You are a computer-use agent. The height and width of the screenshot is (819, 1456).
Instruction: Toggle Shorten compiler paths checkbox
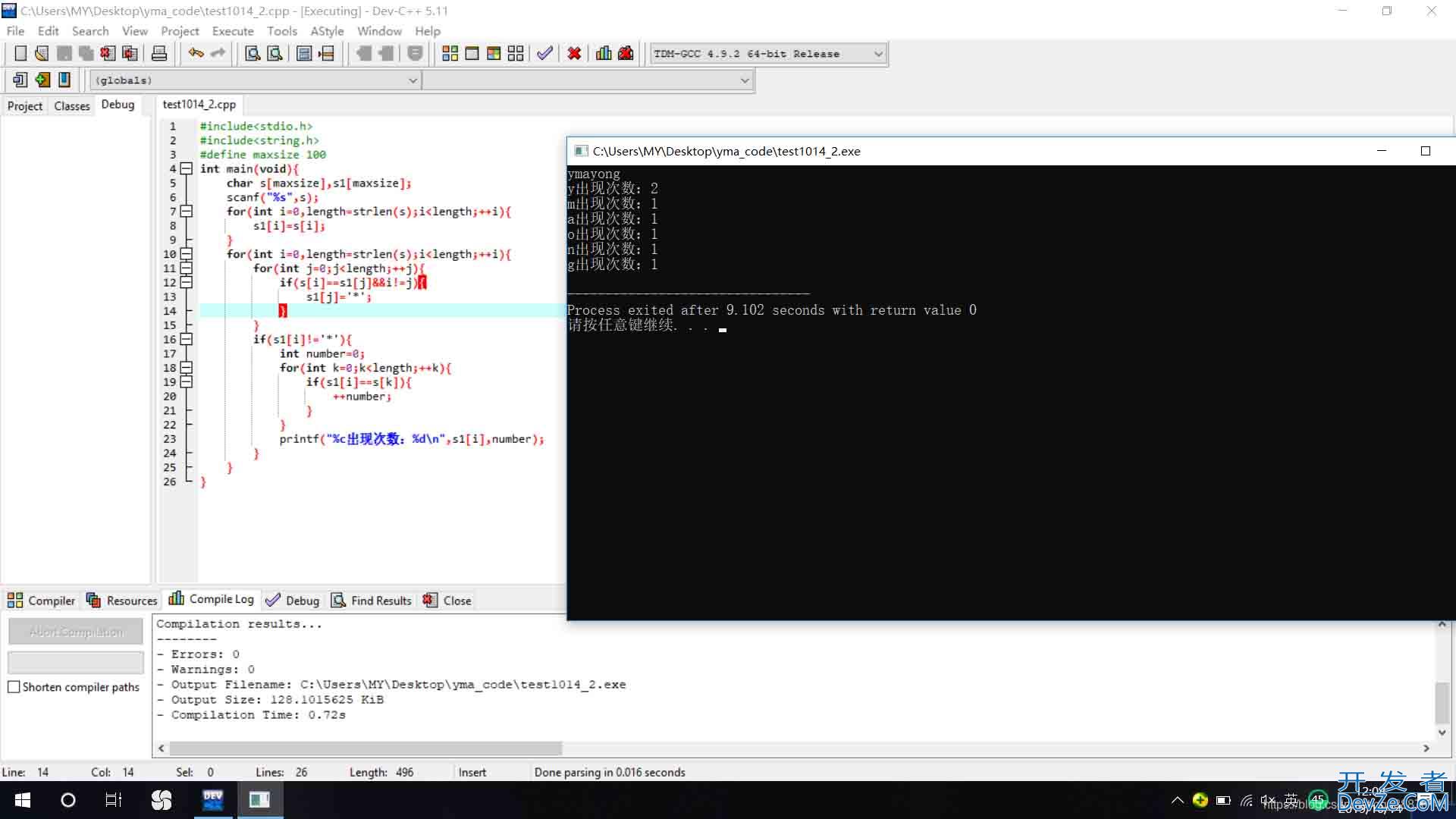pos(14,687)
